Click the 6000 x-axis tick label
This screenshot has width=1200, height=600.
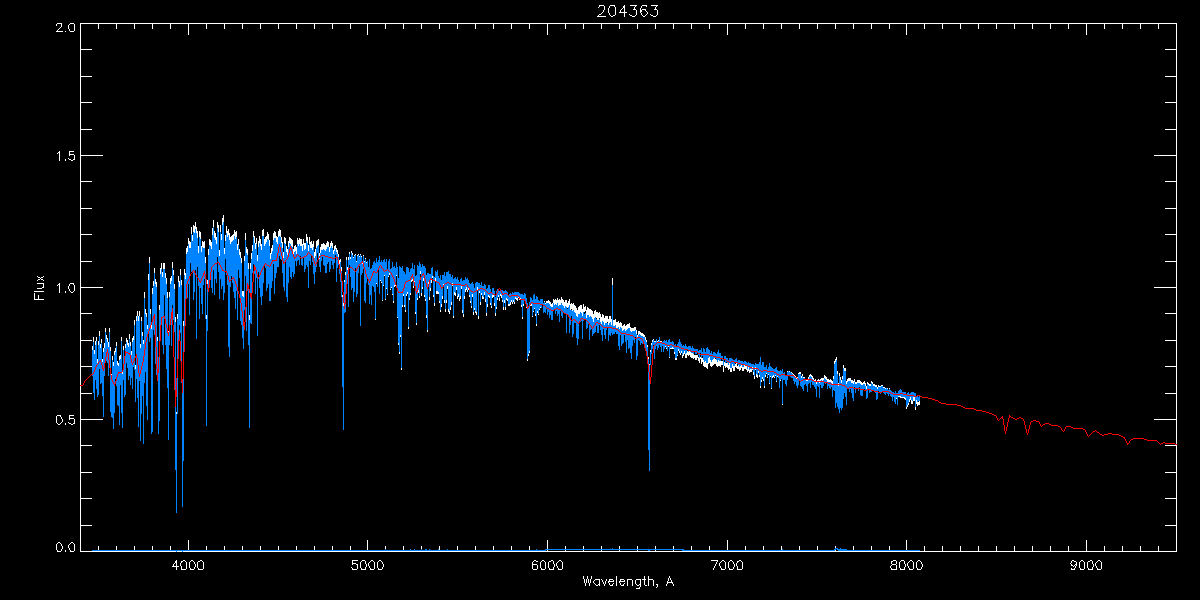click(x=547, y=565)
